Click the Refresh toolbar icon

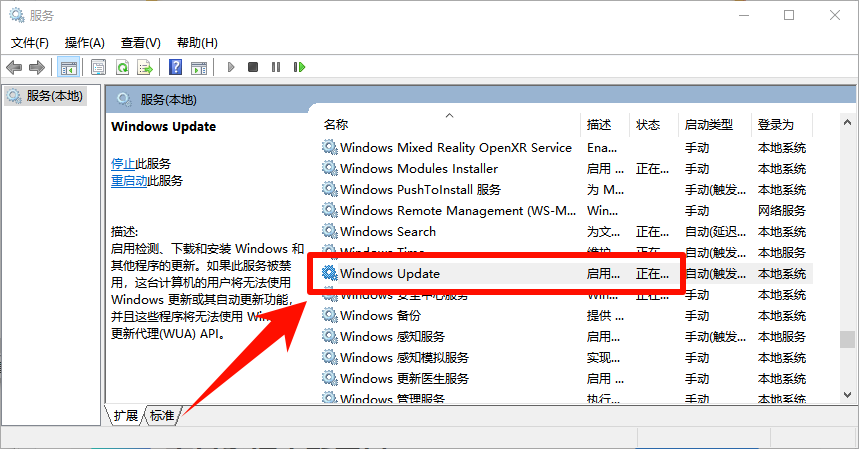(x=122, y=67)
